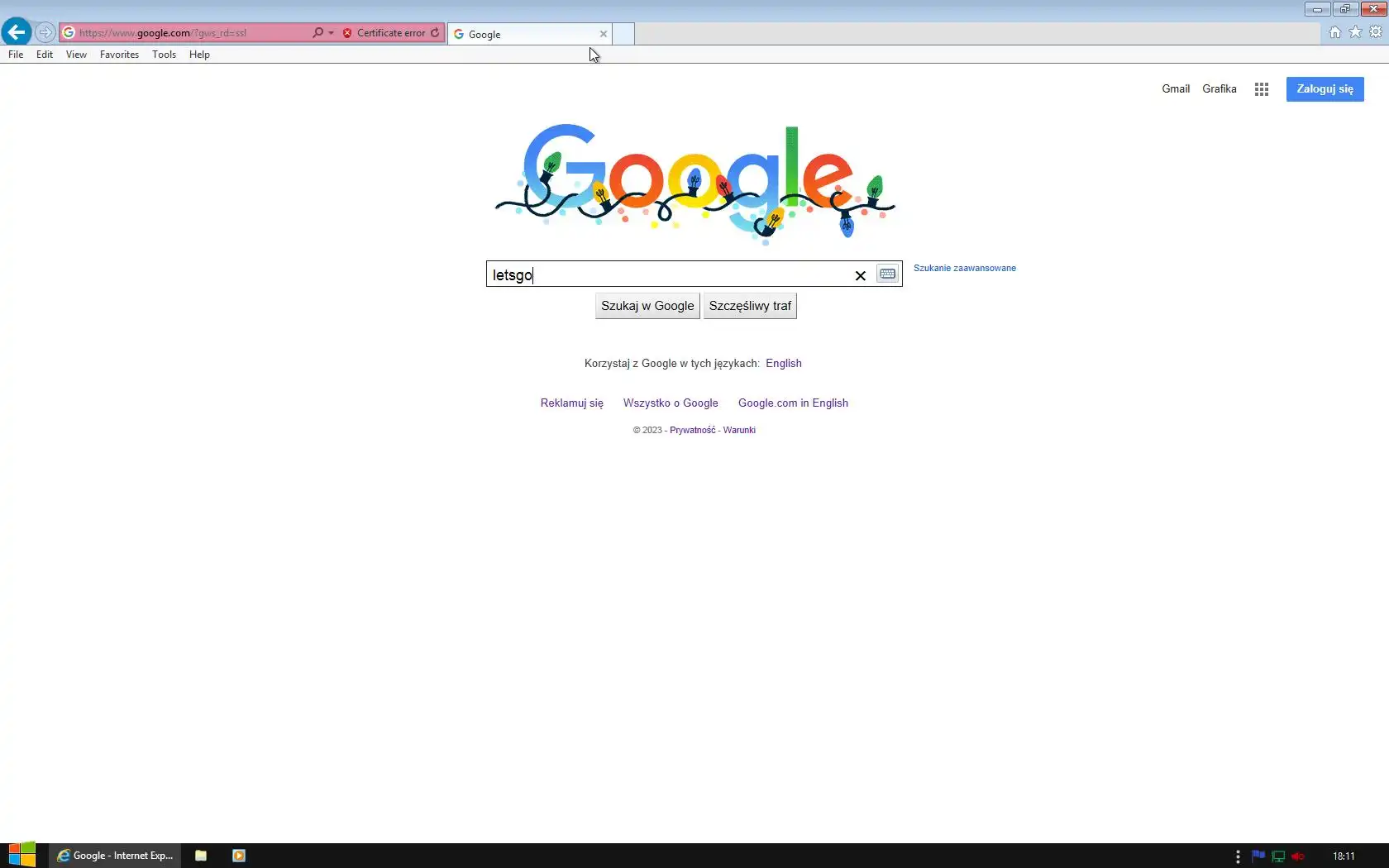Open a new blank tab
This screenshot has height=868, width=1389.
pyautogui.click(x=623, y=34)
